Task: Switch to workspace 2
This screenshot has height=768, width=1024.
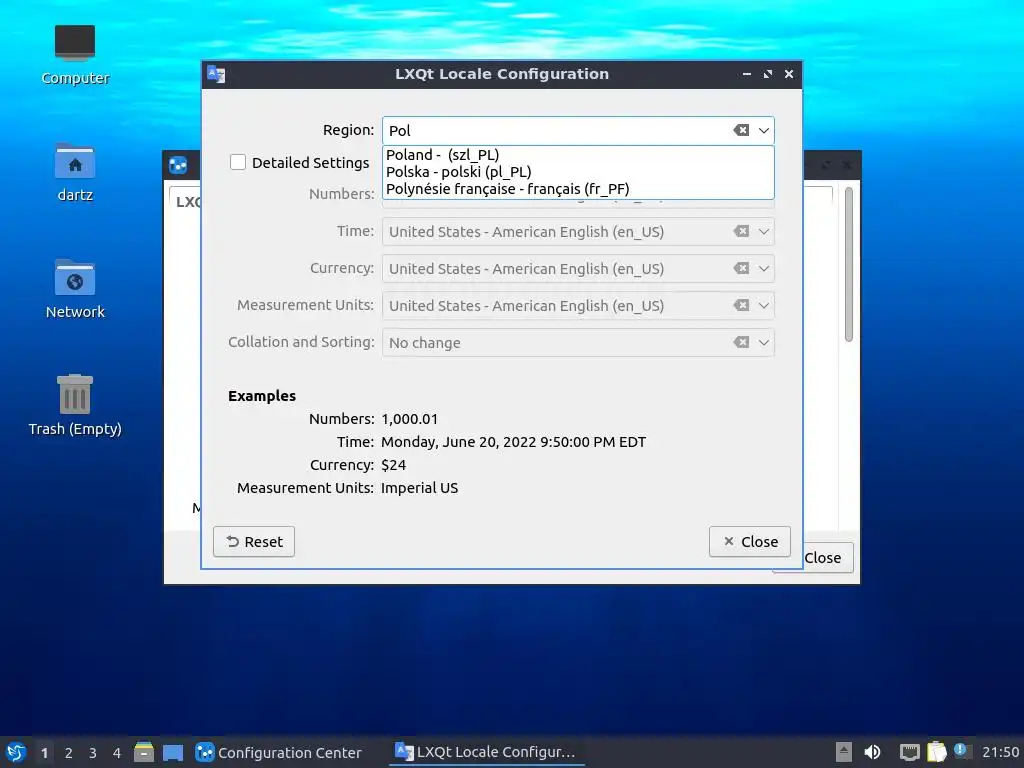Action: click(x=69, y=753)
